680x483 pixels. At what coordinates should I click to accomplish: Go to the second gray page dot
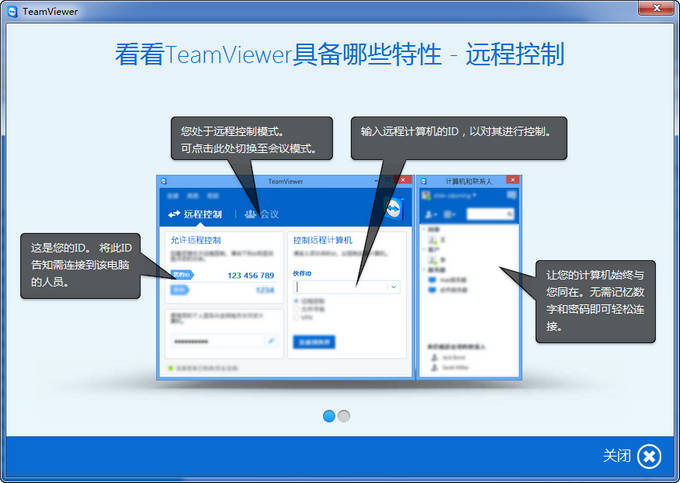click(344, 416)
